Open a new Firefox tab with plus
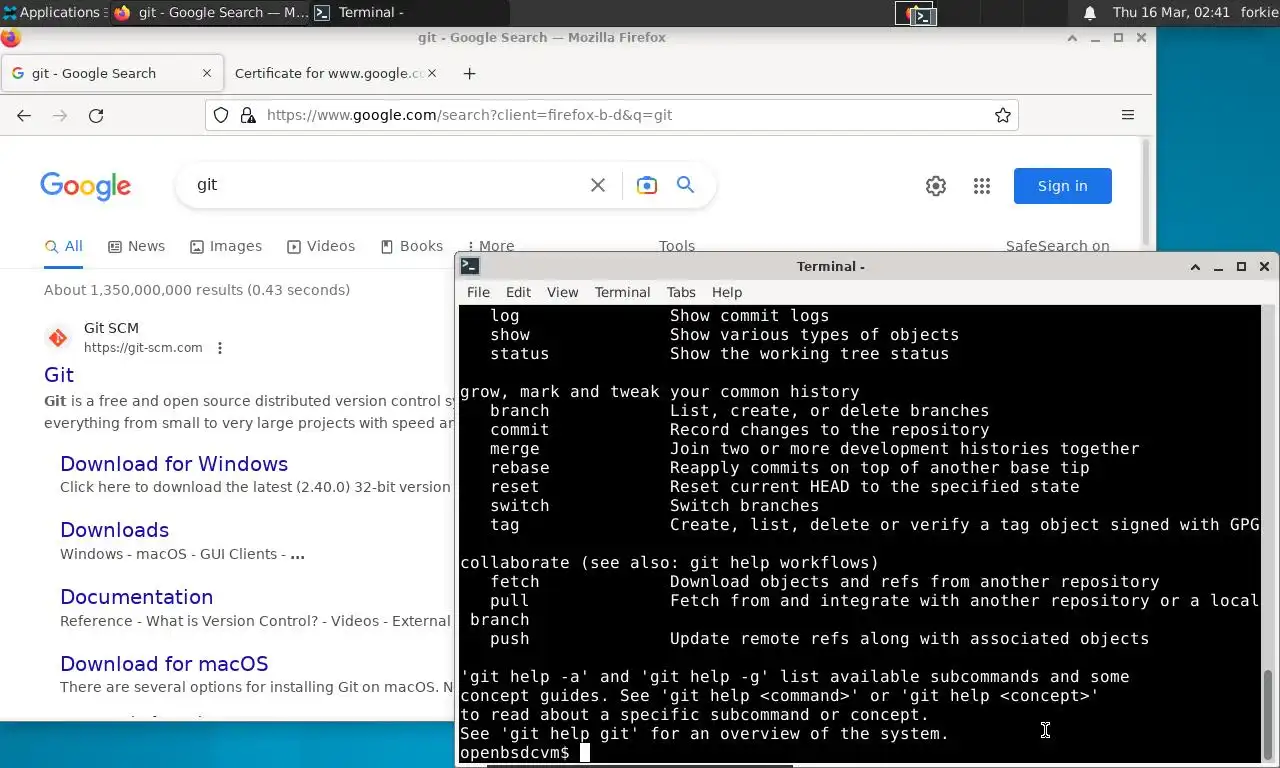Screen dimensions: 1280x768 (x=469, y=73)
